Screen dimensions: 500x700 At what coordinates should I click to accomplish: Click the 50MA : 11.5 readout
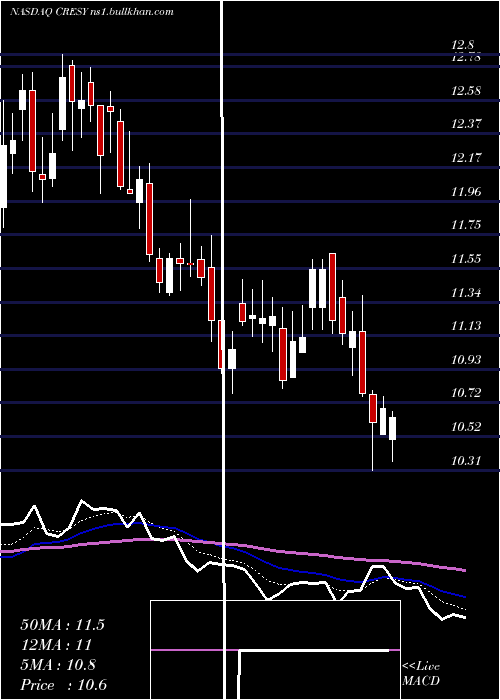tap(62, 625)
